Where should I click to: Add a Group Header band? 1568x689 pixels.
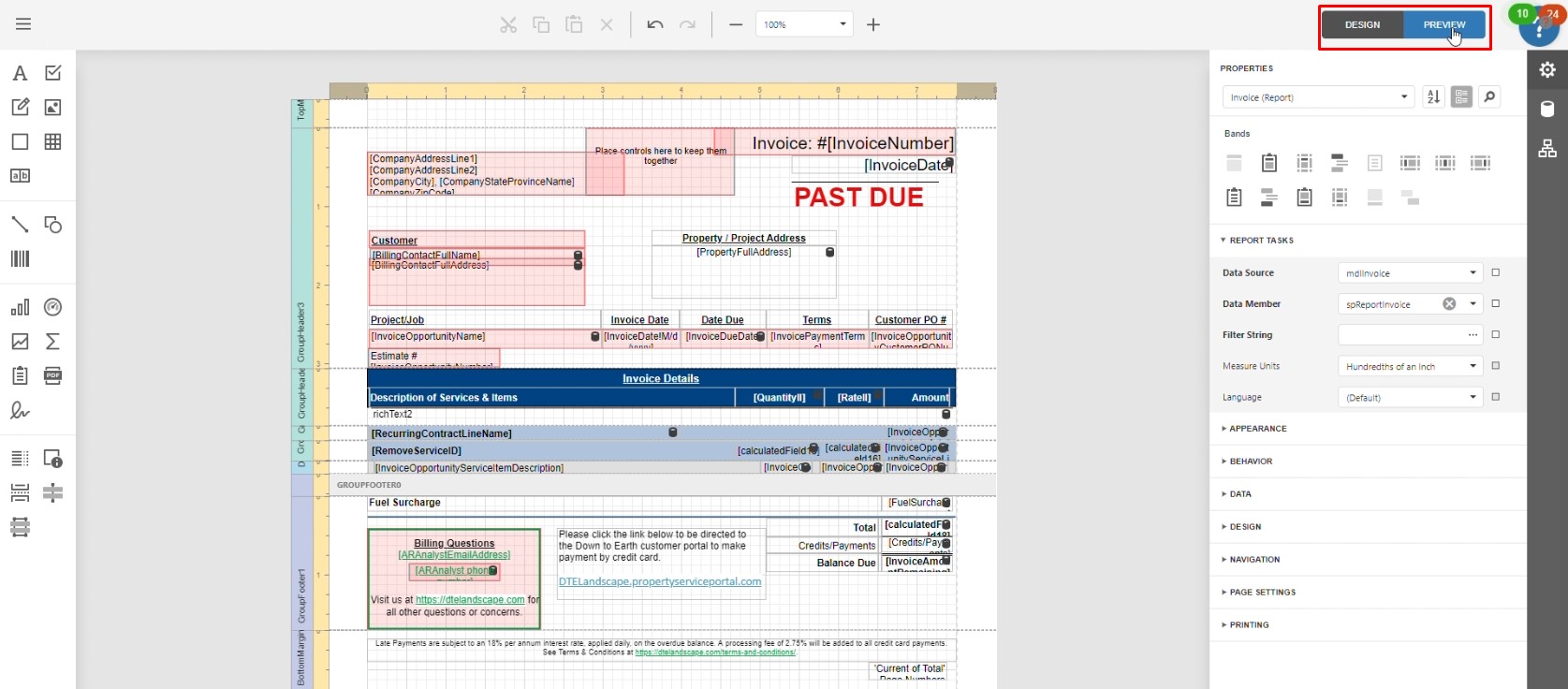pos(1340,163)
